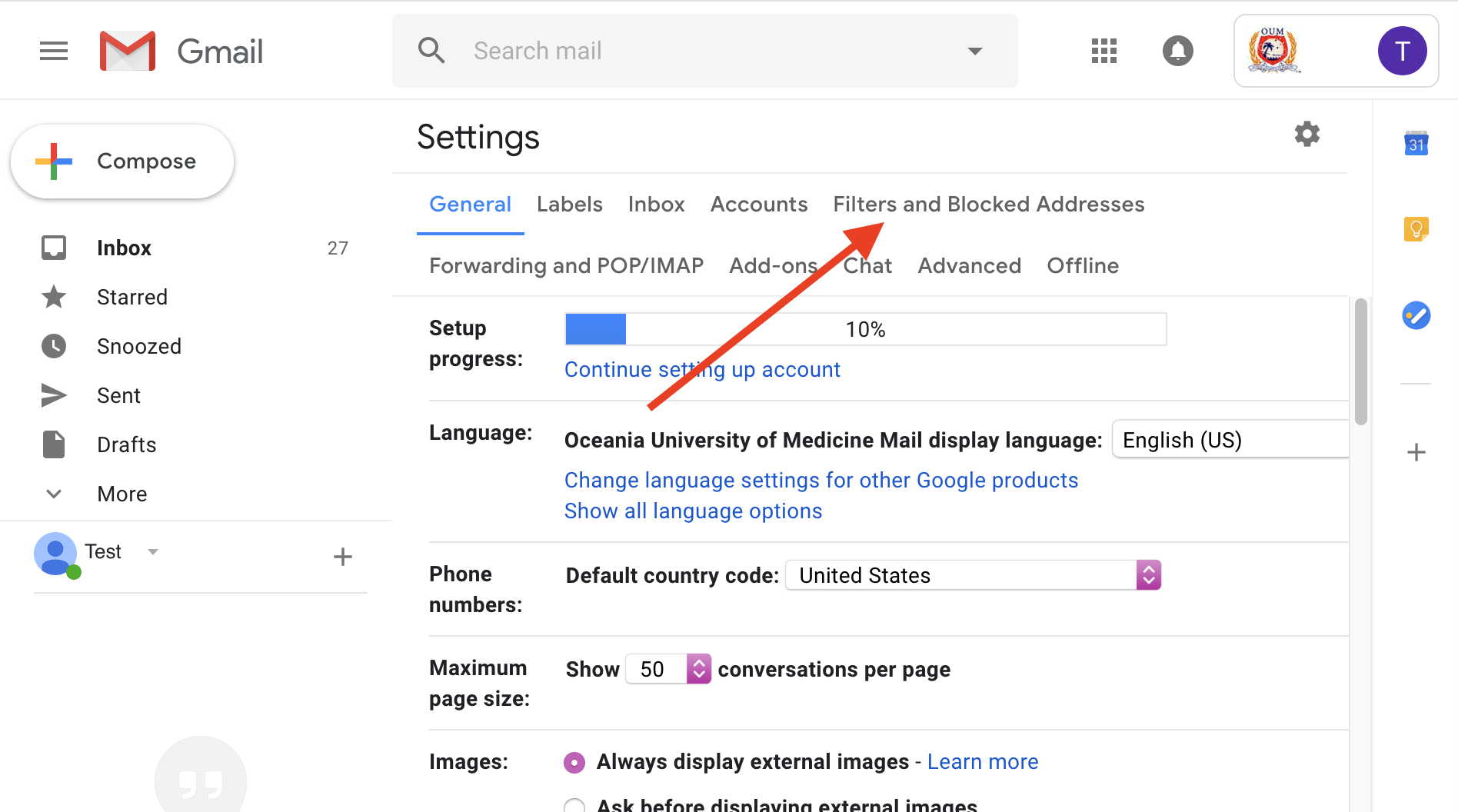This screenshot has height=812, width=1458.
Task: Click the Inbox tray icon
Action: (54, 248)
